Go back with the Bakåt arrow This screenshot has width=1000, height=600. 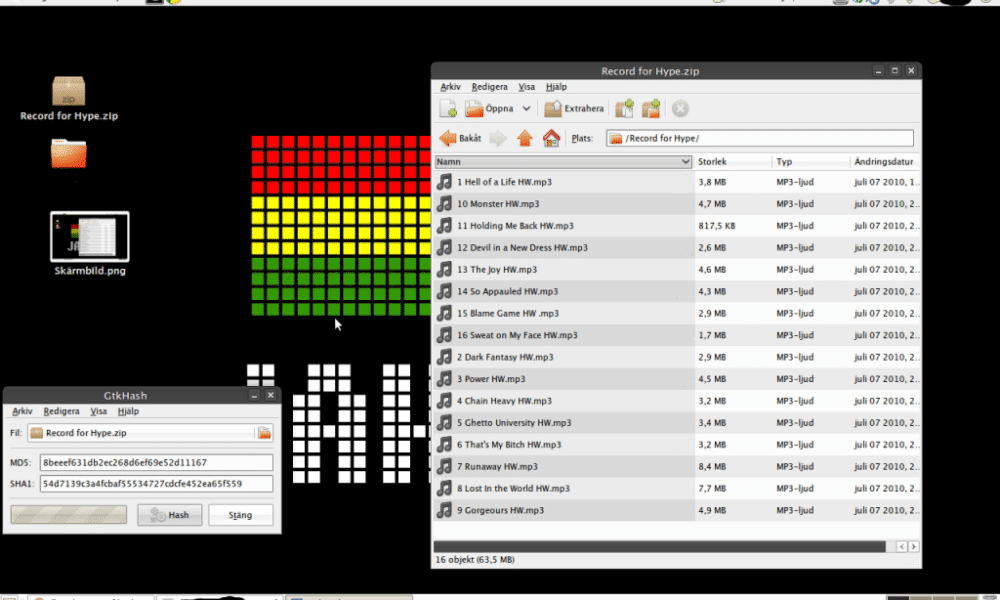461,138
